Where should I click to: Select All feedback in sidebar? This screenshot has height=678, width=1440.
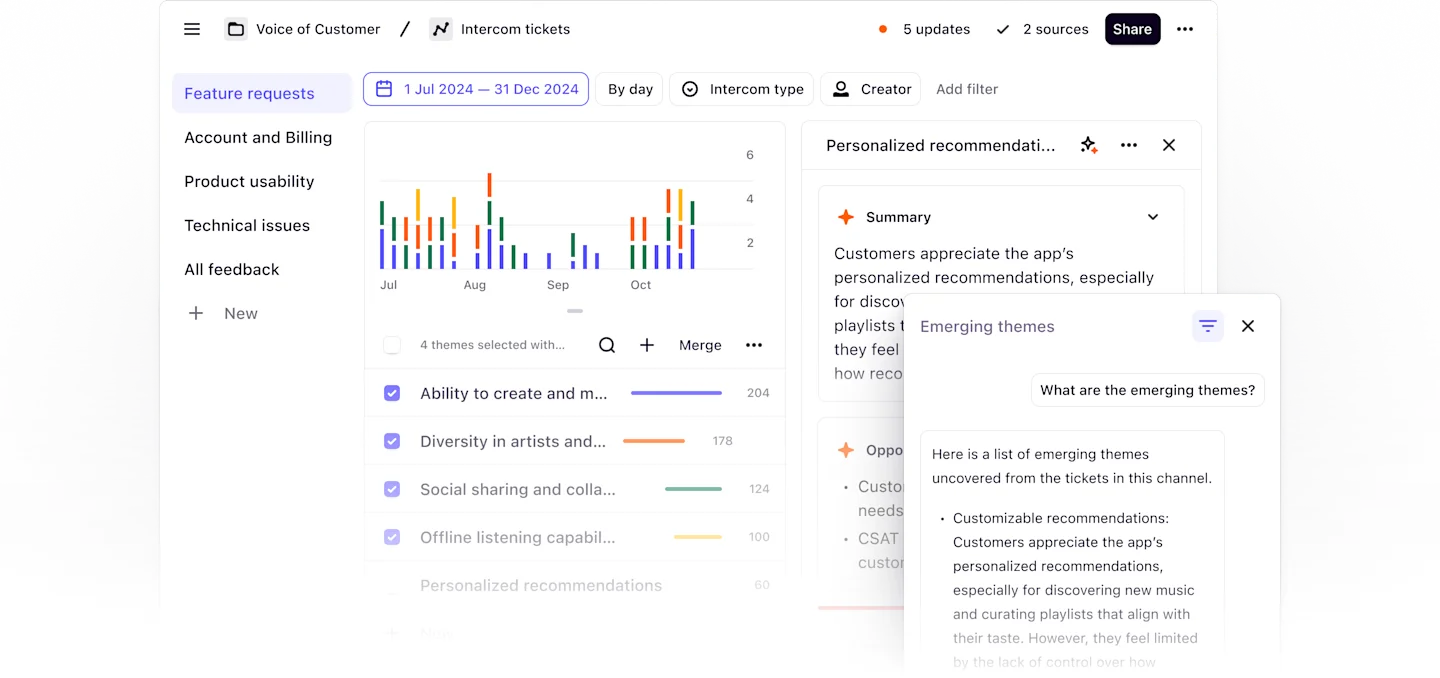tap(232, 269)
